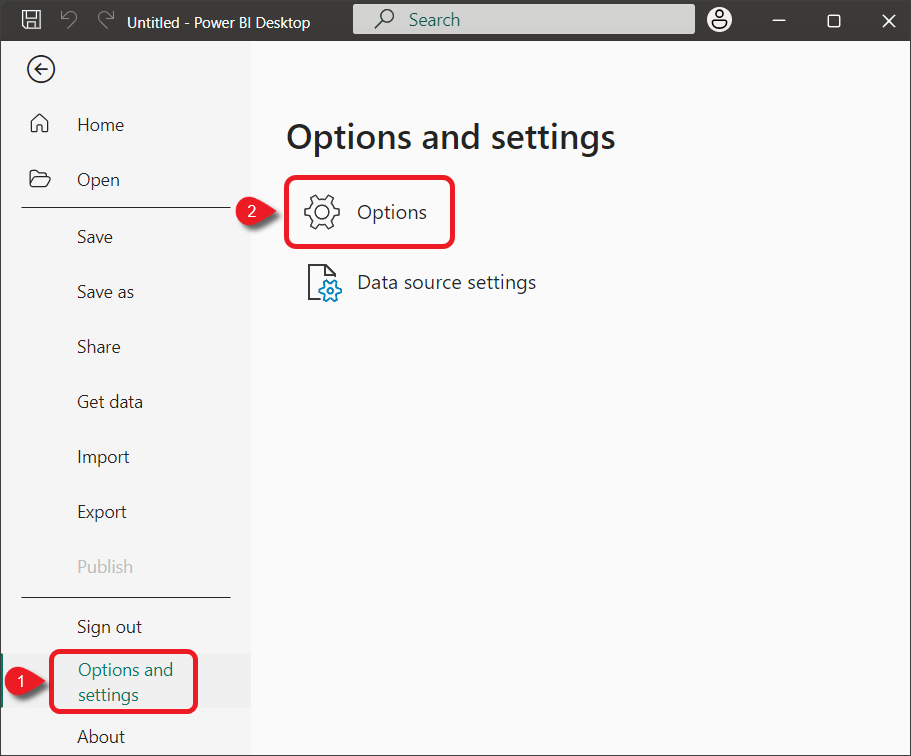The image size is (911, 756).
Task: Click the Redo arrow icon
Action: coord(105,20)
